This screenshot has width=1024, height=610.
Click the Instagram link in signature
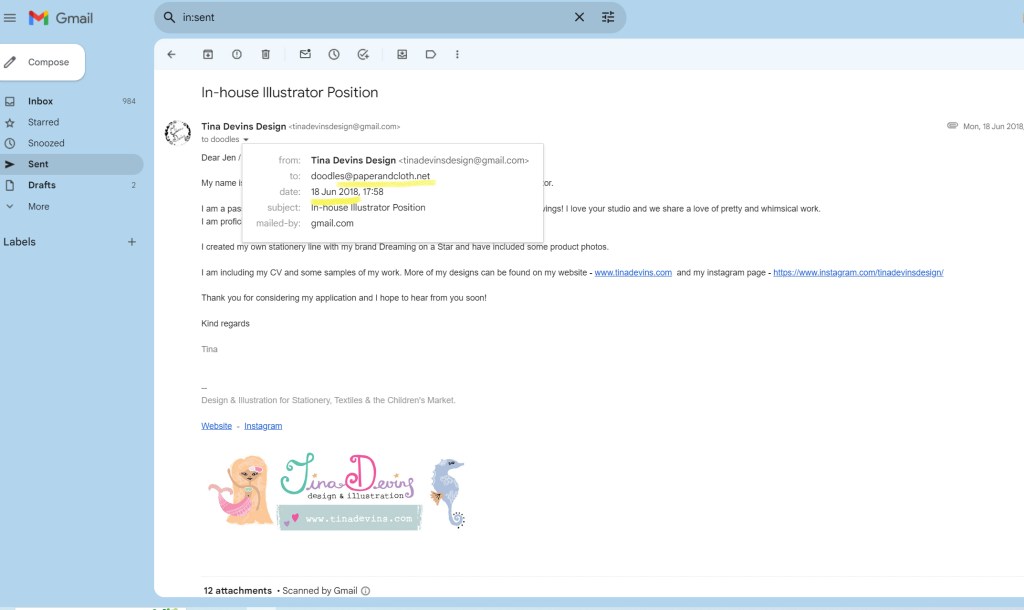click(x=263, y=426)
